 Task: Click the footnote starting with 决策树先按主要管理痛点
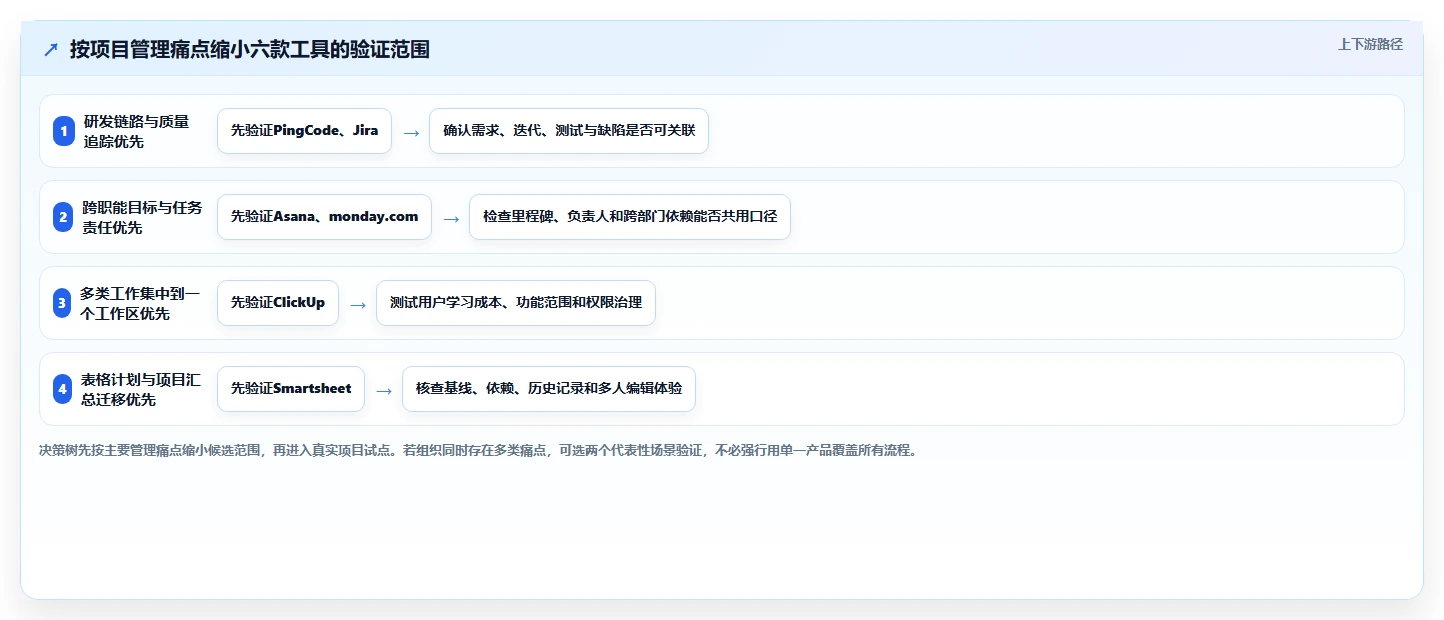coord(478,451)
